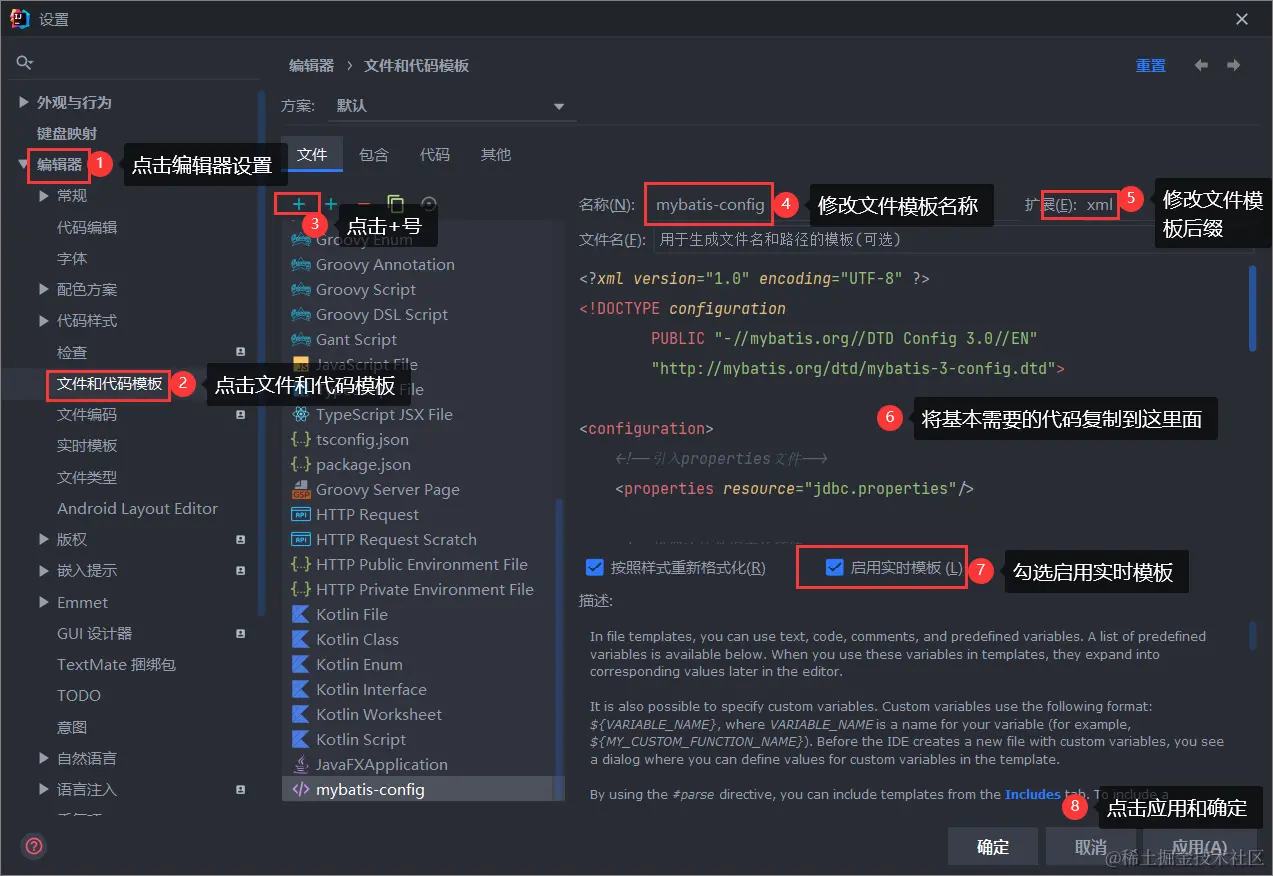Click the forward navigation arrow
The height and width of the screenshot is (876, 1273).
point(1234,65)
